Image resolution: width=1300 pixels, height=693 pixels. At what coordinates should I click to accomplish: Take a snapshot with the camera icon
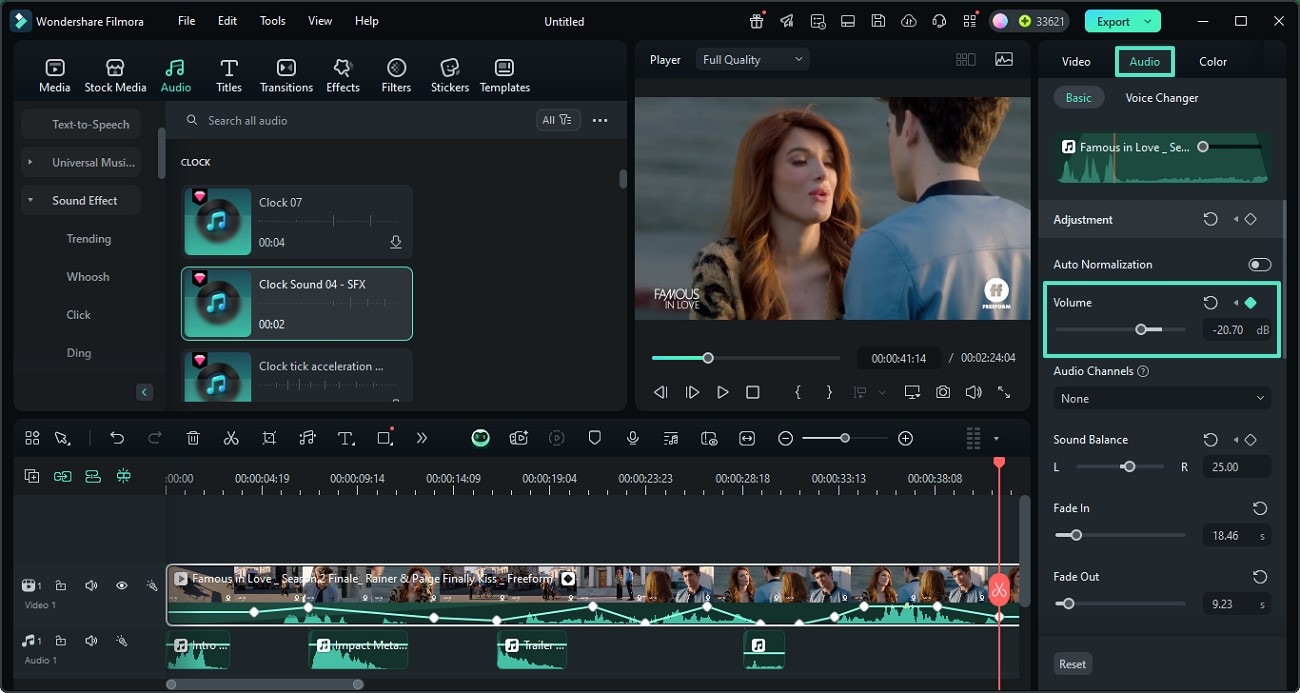[x=943, y=393]
